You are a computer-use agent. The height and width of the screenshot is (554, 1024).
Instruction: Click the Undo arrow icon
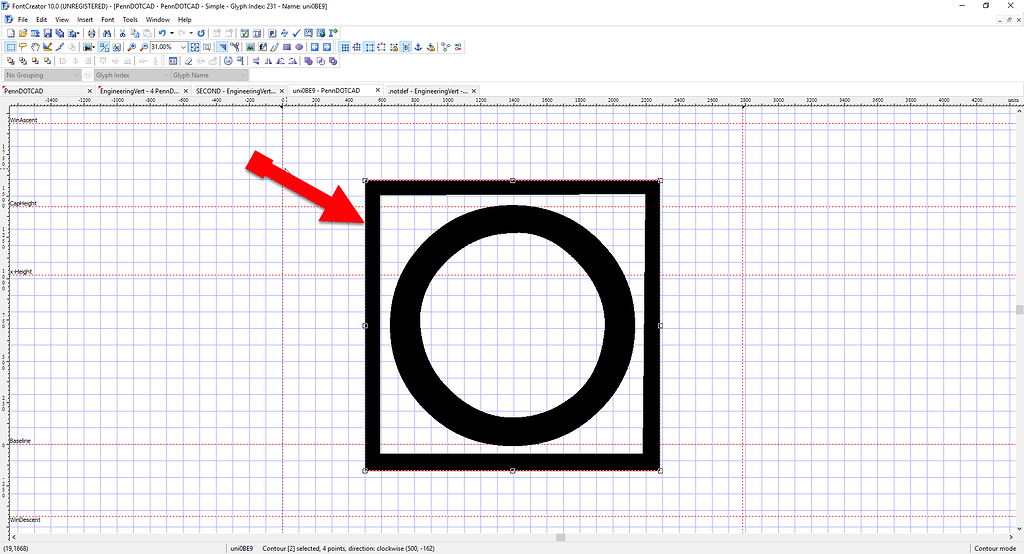pyautogui.click(x=162, y=33)
